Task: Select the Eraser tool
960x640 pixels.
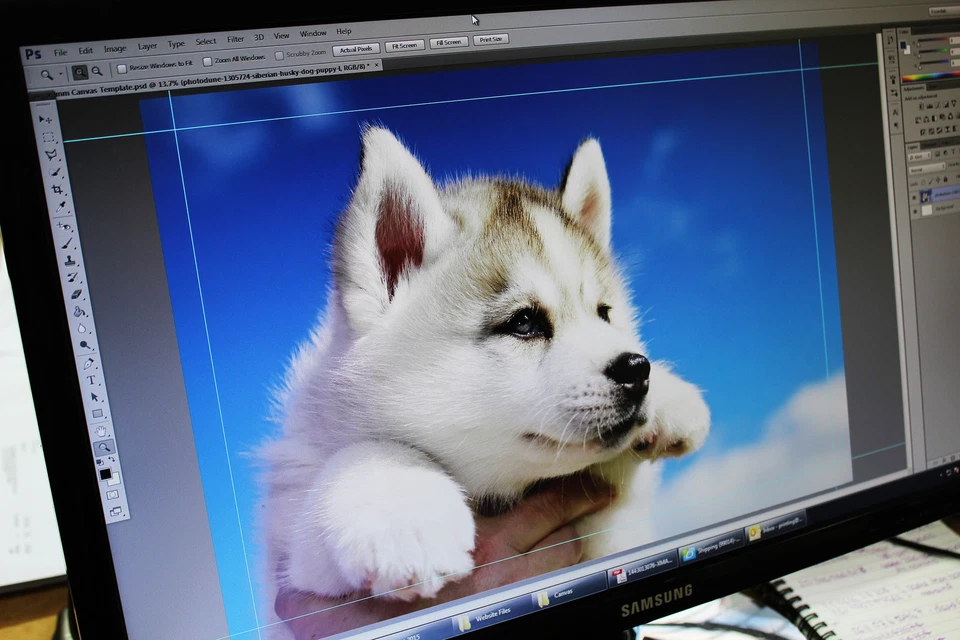Action: click(77, 295)
